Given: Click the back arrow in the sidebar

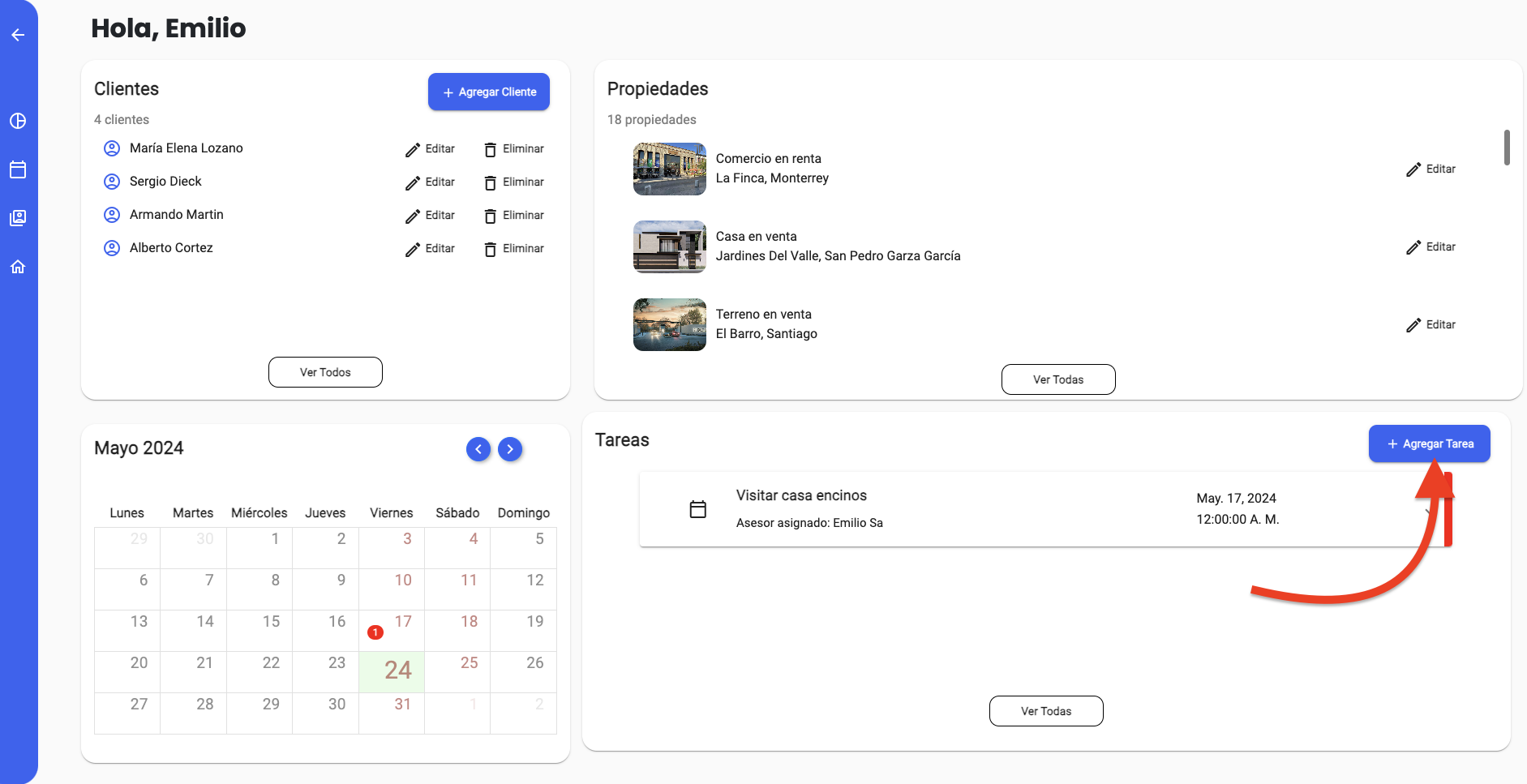Looking at the screenshot, I should [18, 35].
